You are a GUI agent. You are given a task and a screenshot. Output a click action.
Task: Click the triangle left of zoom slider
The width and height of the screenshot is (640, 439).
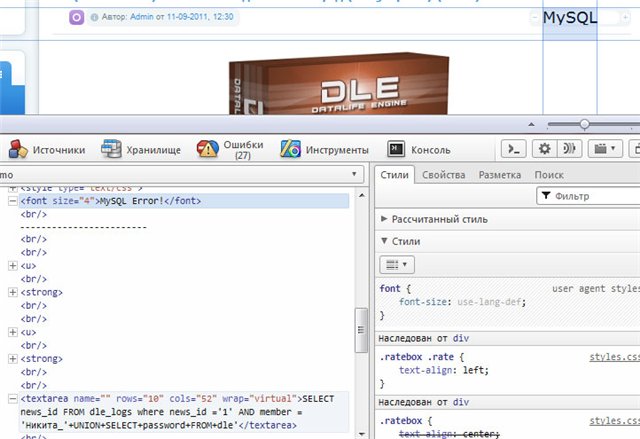click(x=531, y=124)
